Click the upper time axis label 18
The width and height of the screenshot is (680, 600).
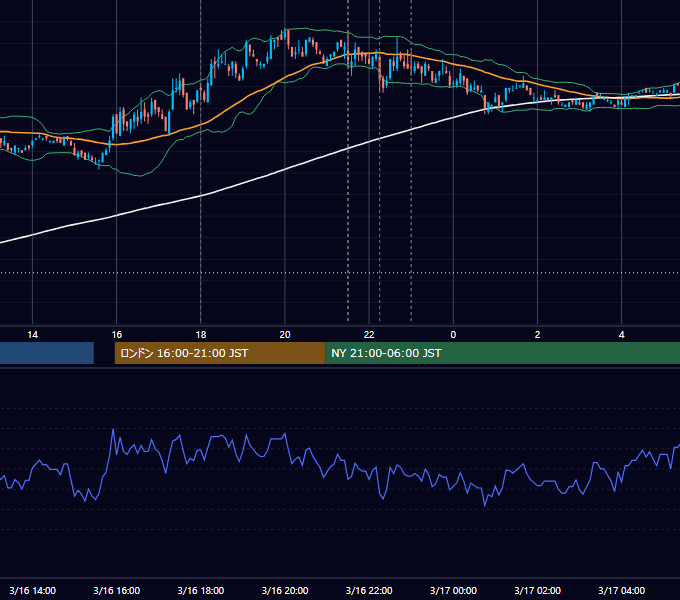click(x=201, y=335)
